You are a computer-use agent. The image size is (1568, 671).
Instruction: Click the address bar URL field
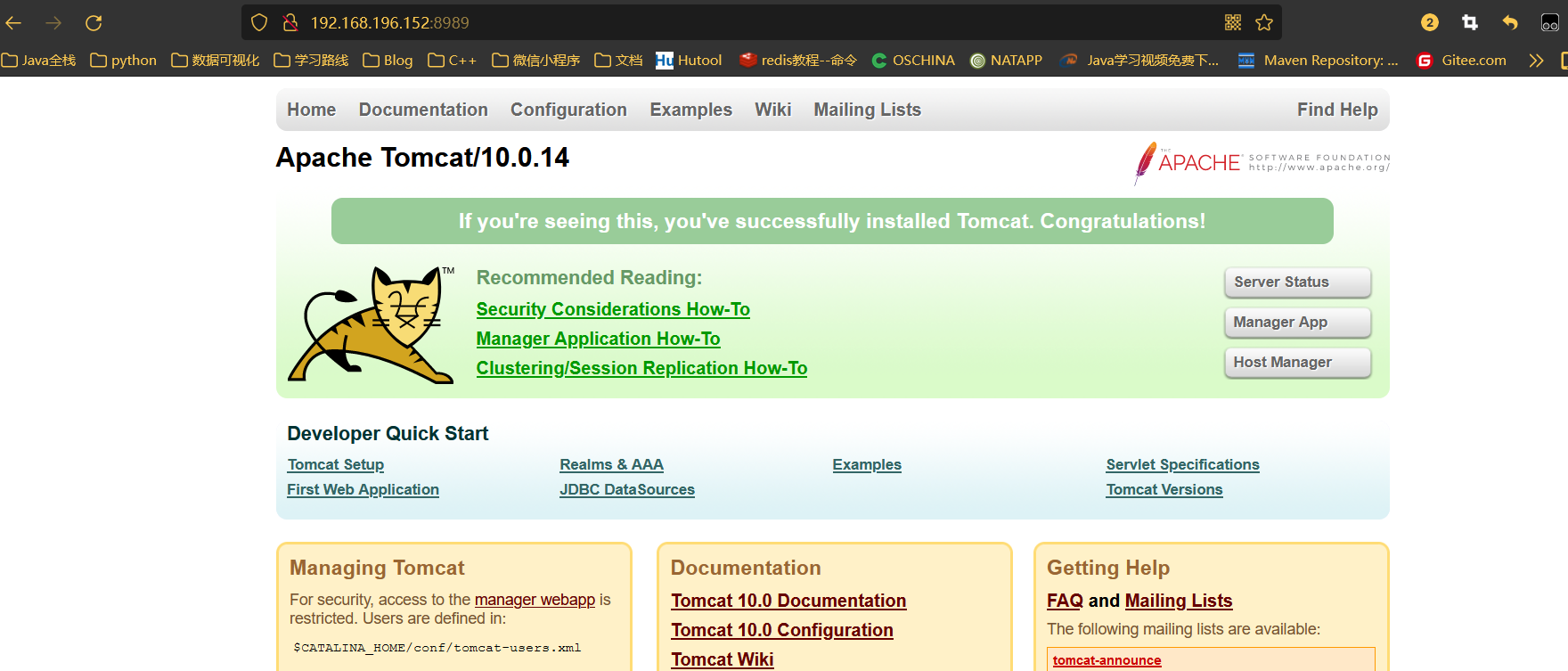[762, 22]
